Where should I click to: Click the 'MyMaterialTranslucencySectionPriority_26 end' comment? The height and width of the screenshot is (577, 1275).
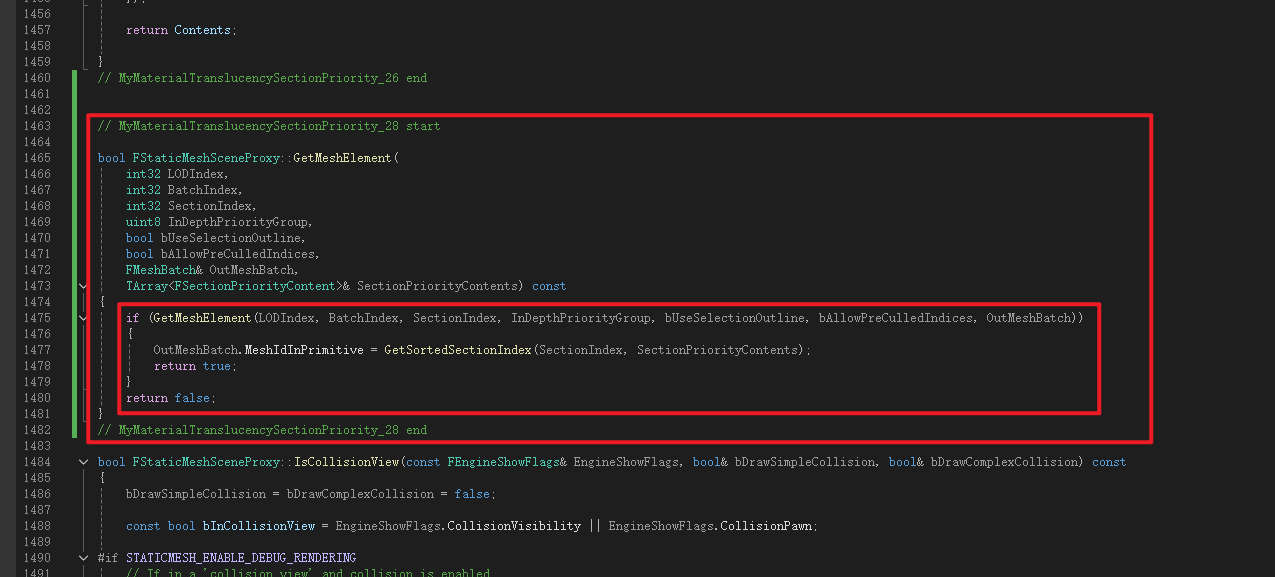click(262, 78)
